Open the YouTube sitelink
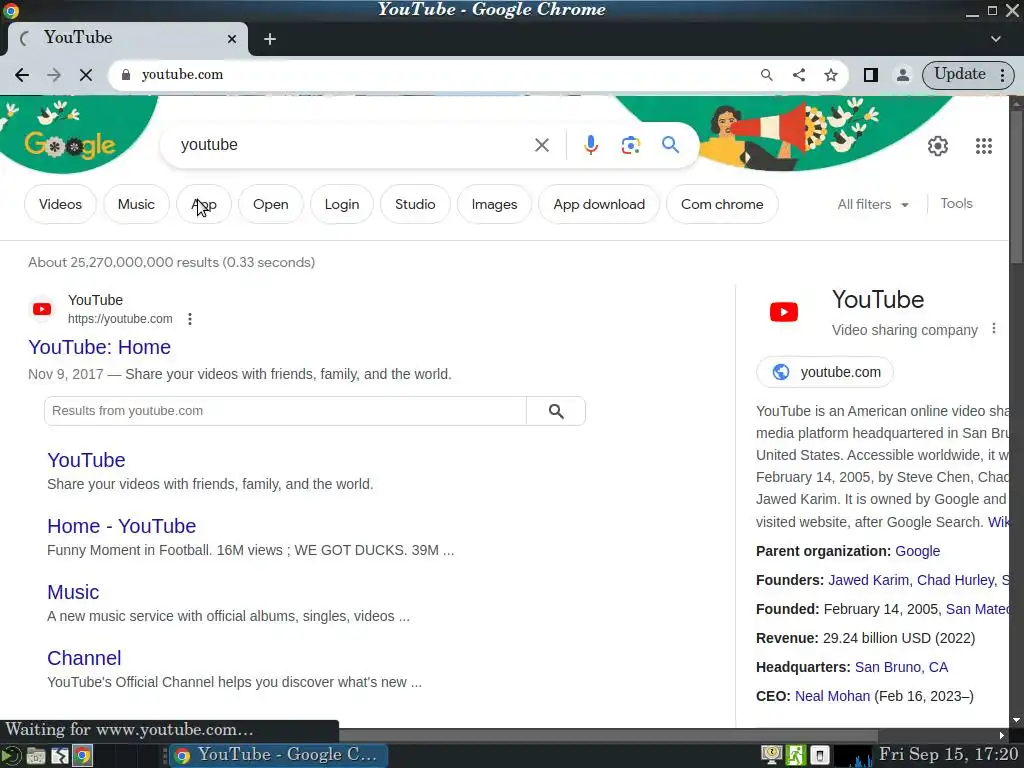The height and width of the screenshot is (768, 1024). 86,460
